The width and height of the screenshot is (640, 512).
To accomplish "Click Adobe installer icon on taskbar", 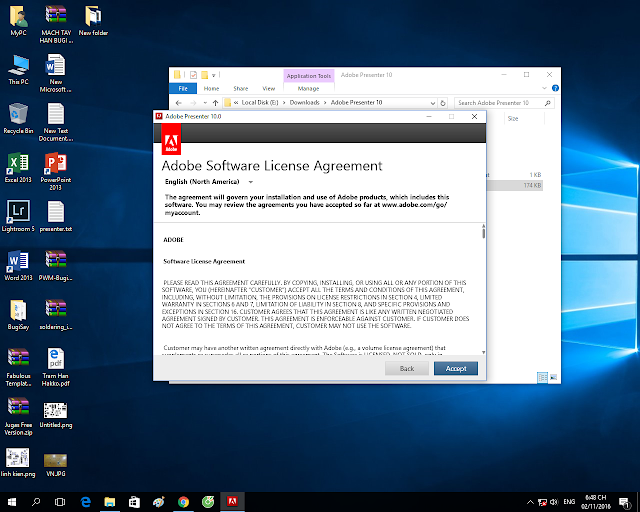I will 232,502.
